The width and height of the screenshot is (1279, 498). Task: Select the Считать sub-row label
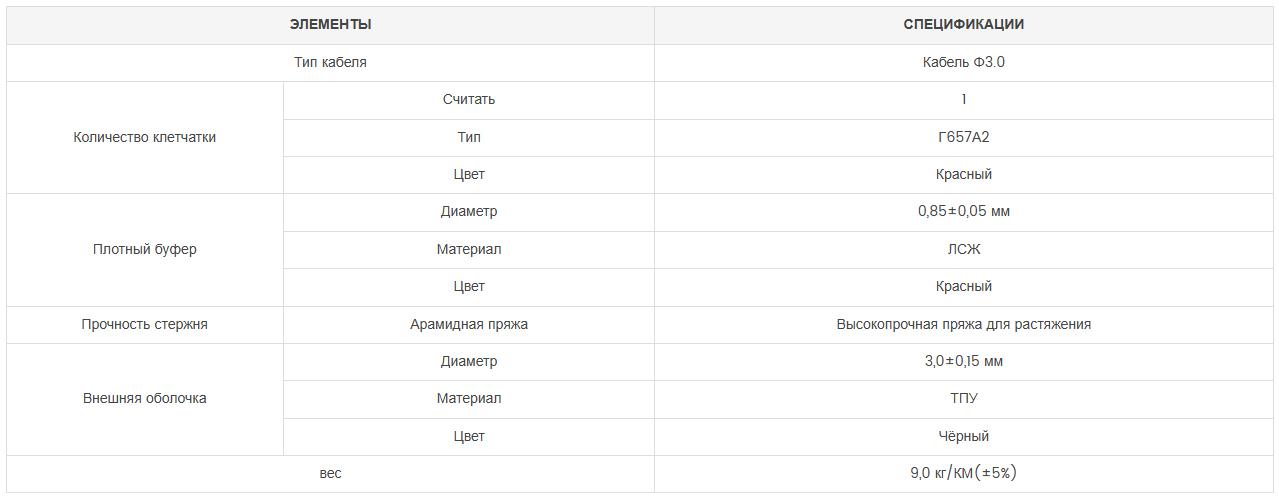[x=468, y=99]
